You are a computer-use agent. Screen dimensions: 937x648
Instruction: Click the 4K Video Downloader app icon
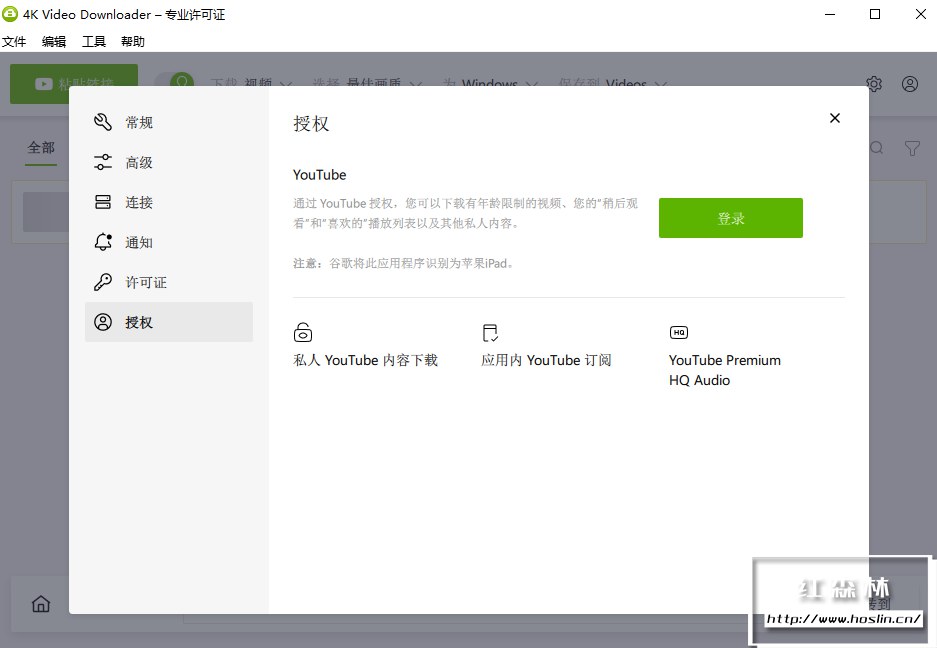point(10,14)
